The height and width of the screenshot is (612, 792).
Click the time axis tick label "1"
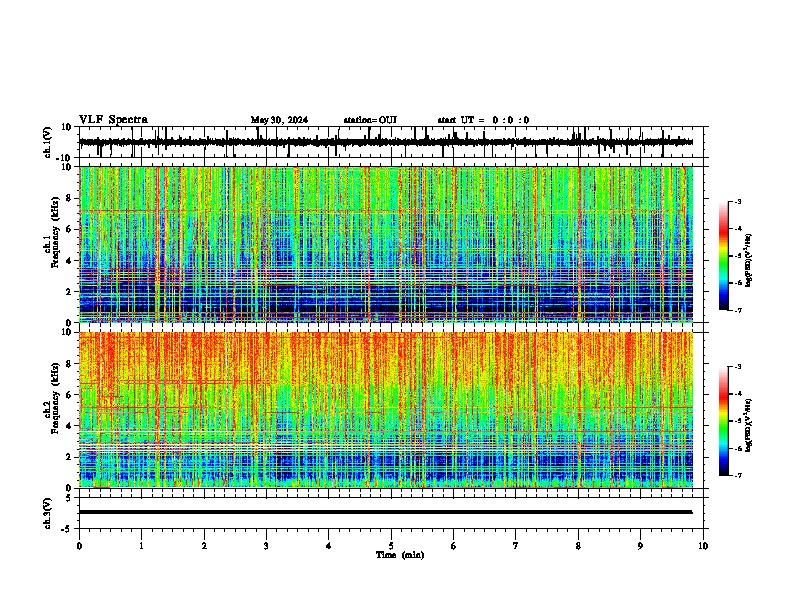(141, 546)
